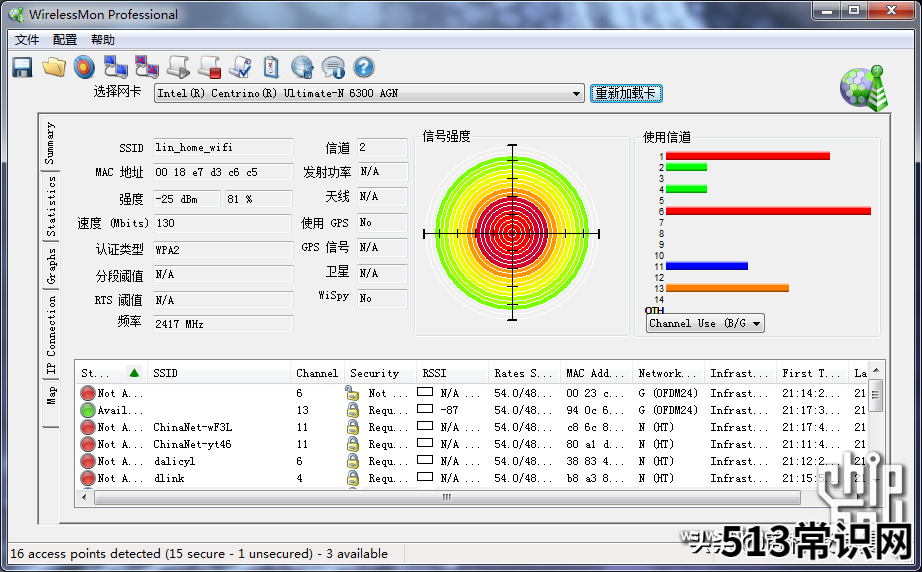
Task: Click the red target bullseye toolbar icon
Action: 84,68
